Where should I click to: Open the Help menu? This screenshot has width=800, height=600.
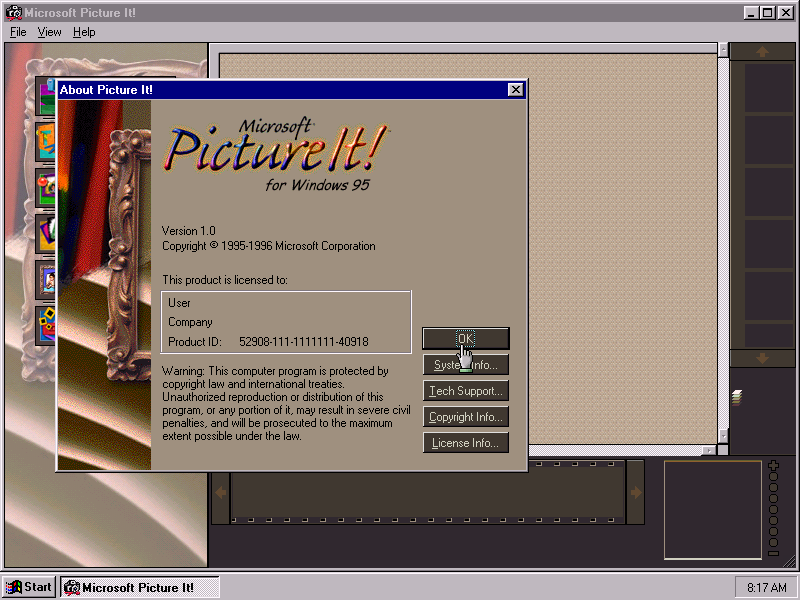click(x=84, y=32)
